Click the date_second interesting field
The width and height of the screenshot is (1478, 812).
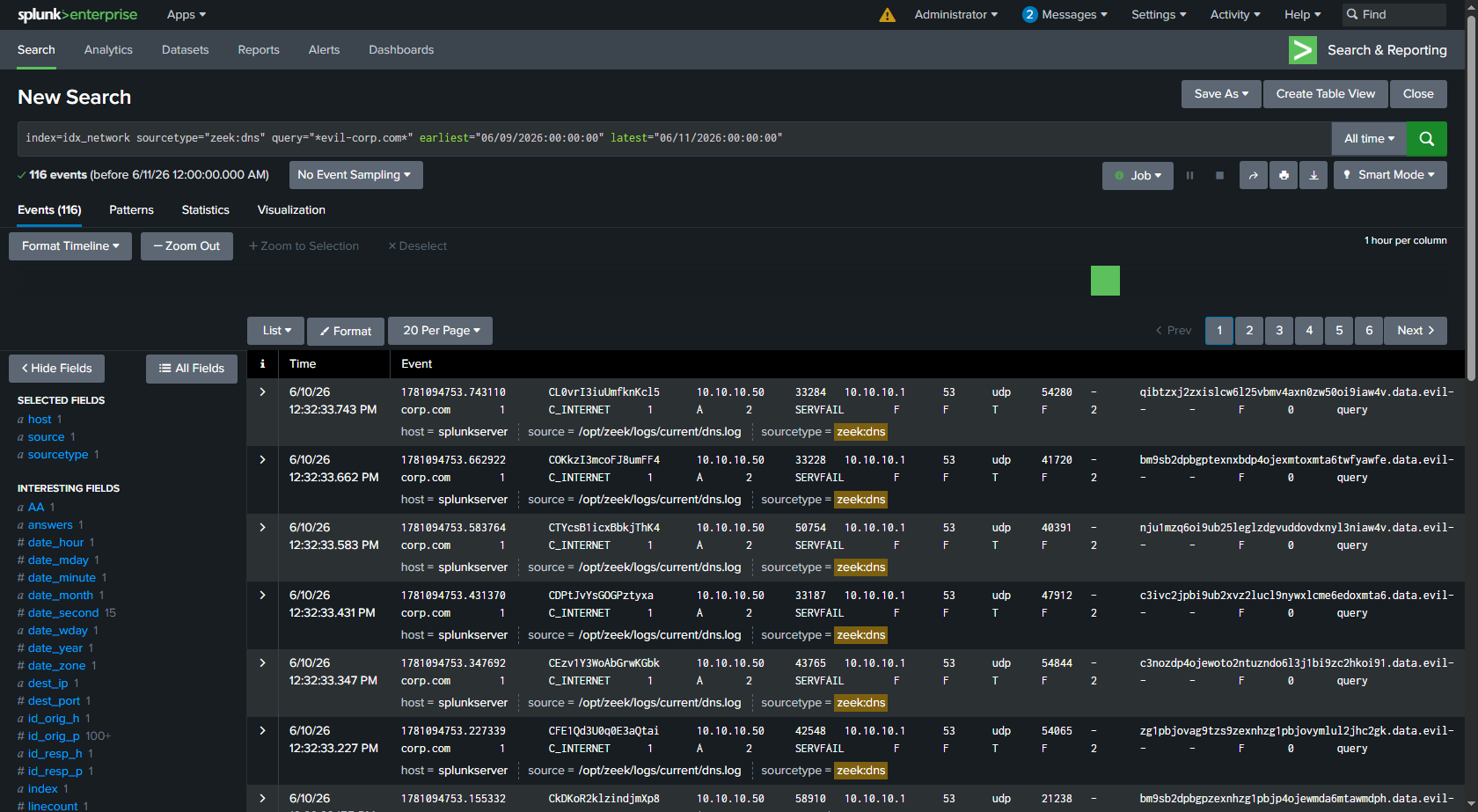coord(63,613)
